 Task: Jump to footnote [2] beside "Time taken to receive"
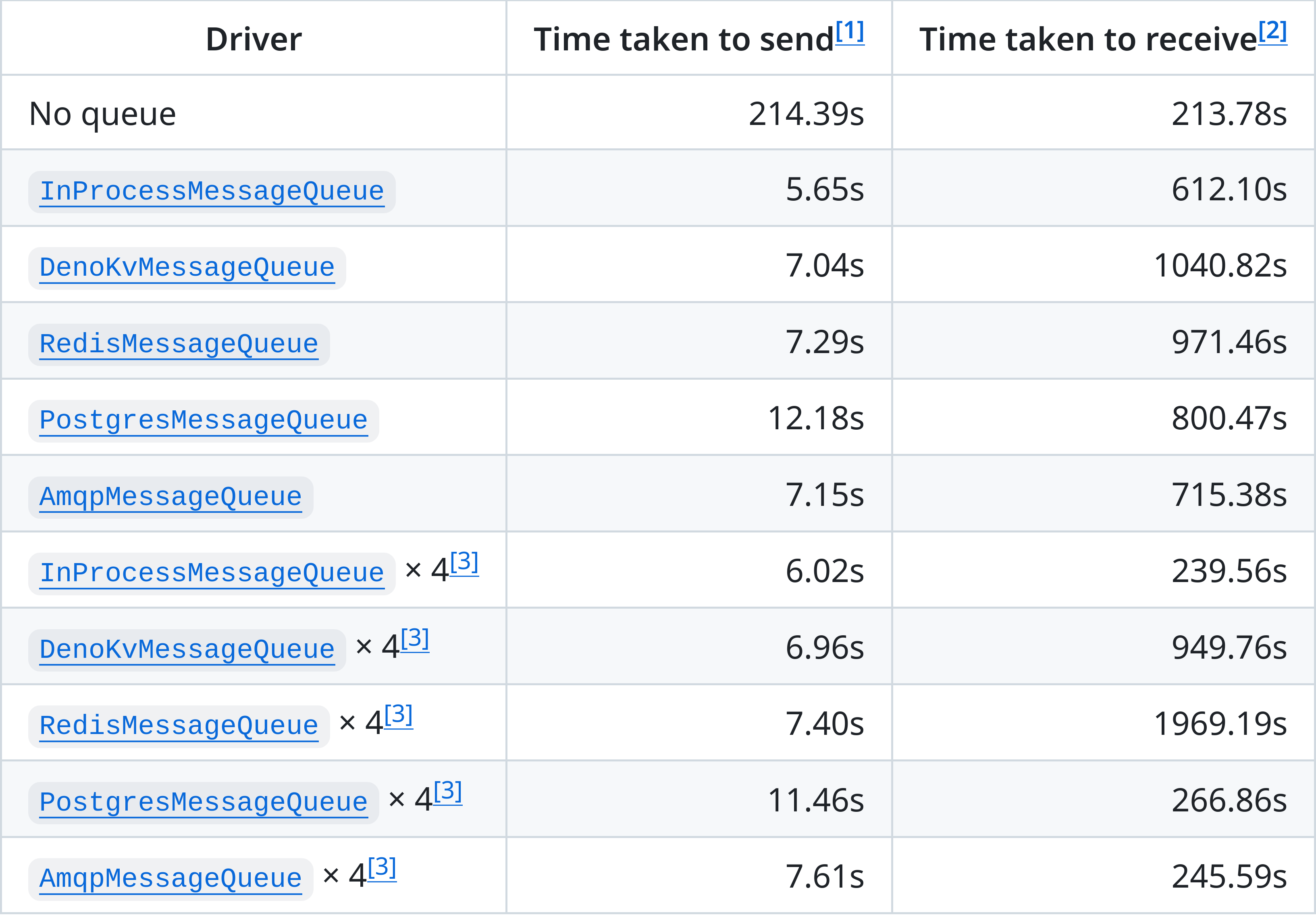click(x=1272, y=31)
